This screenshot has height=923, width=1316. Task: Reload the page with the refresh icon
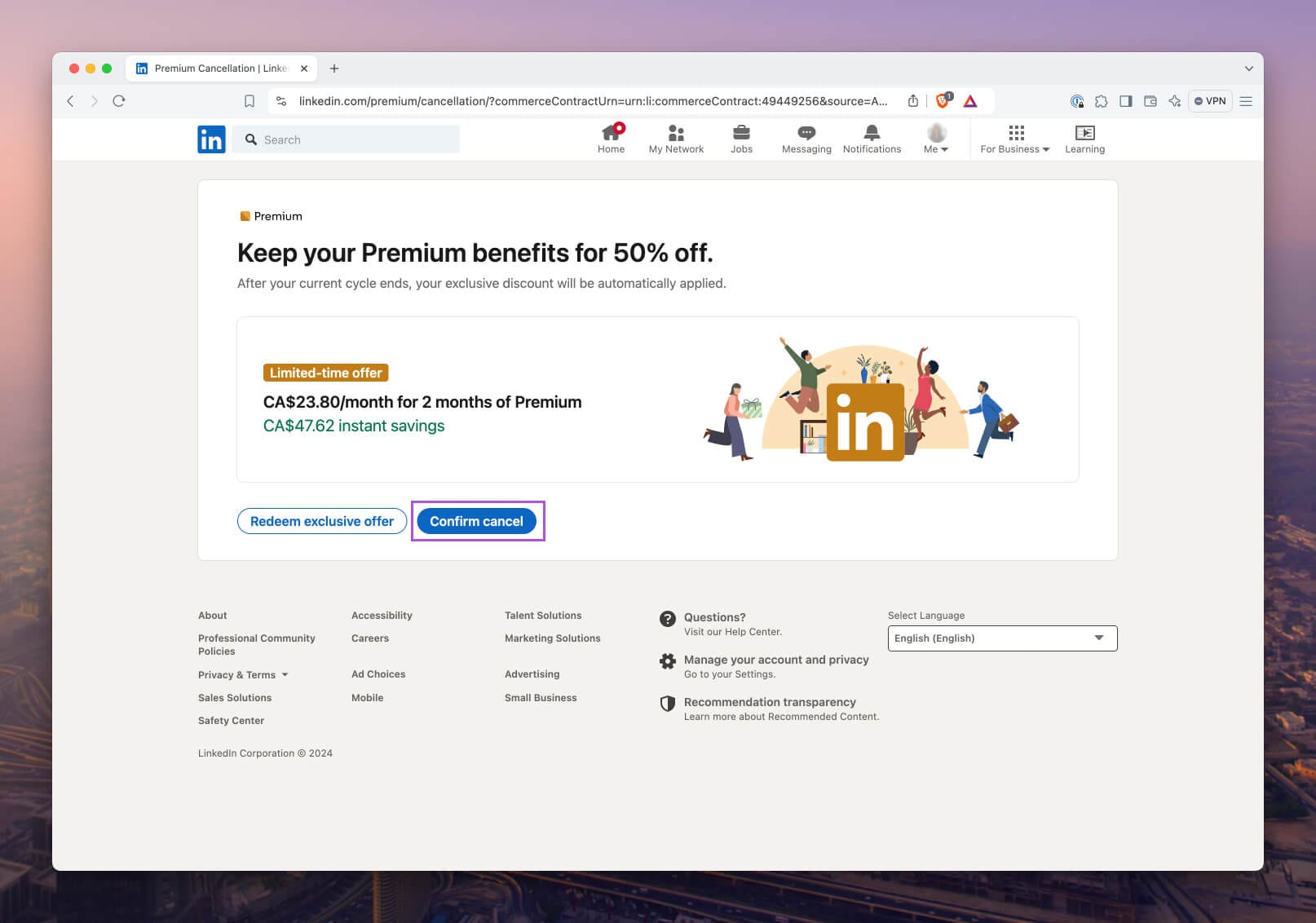pyautogui.click(x=119, y=101)
